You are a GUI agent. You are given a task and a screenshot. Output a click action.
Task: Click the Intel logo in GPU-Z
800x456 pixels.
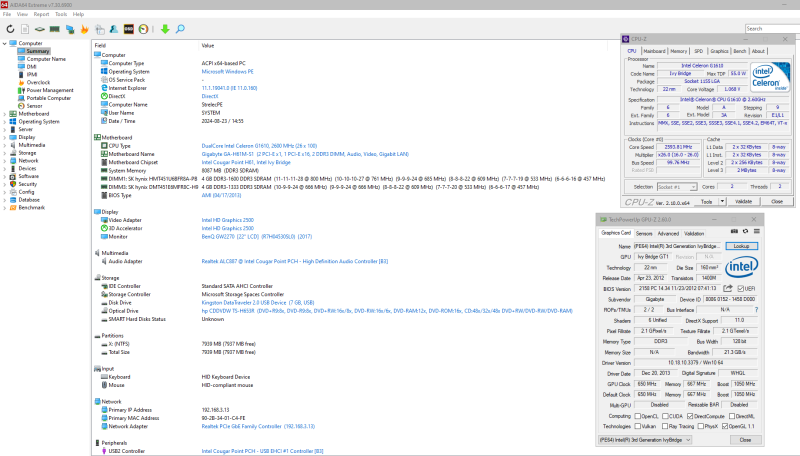(742, 267)
